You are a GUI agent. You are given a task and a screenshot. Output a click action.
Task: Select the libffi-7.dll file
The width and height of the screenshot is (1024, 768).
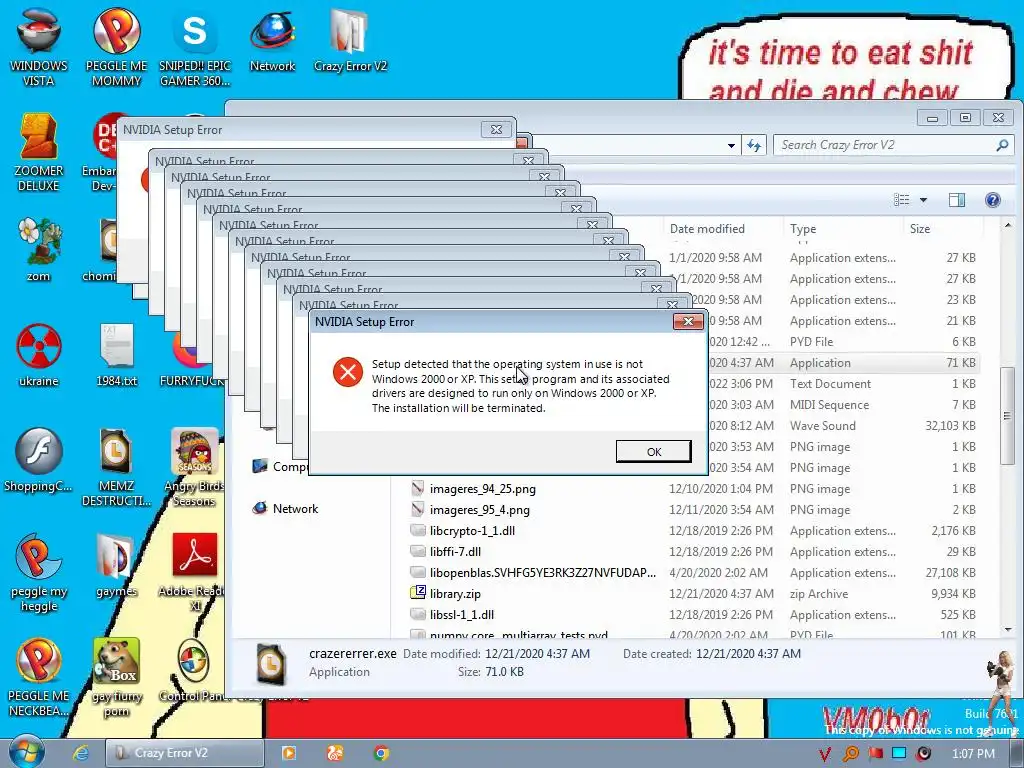[x=455, y=551]
